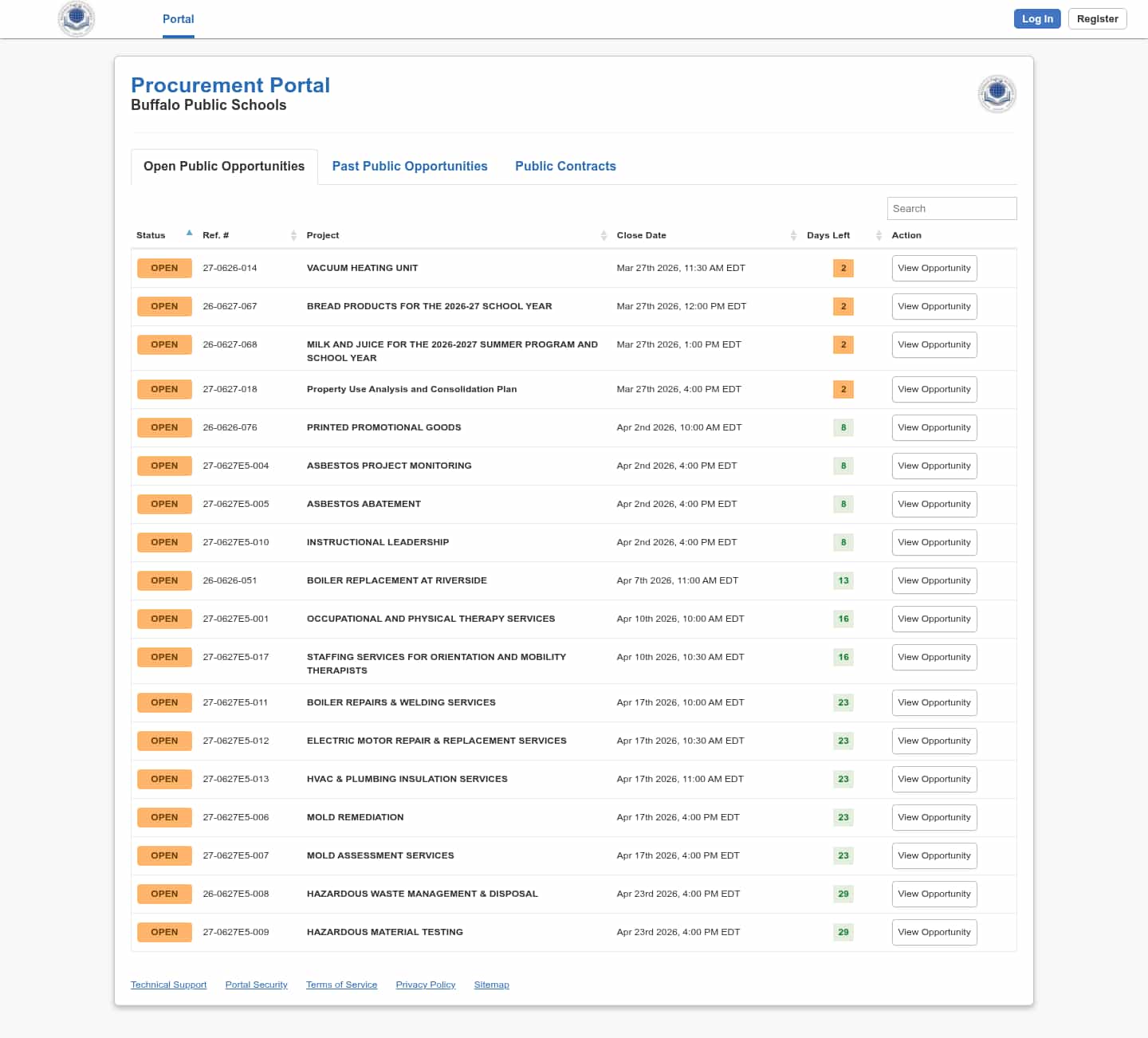View Opportunity for Asbestos Abatement
Viewport: 1148px width, 1038px height.
coord(934,504)
